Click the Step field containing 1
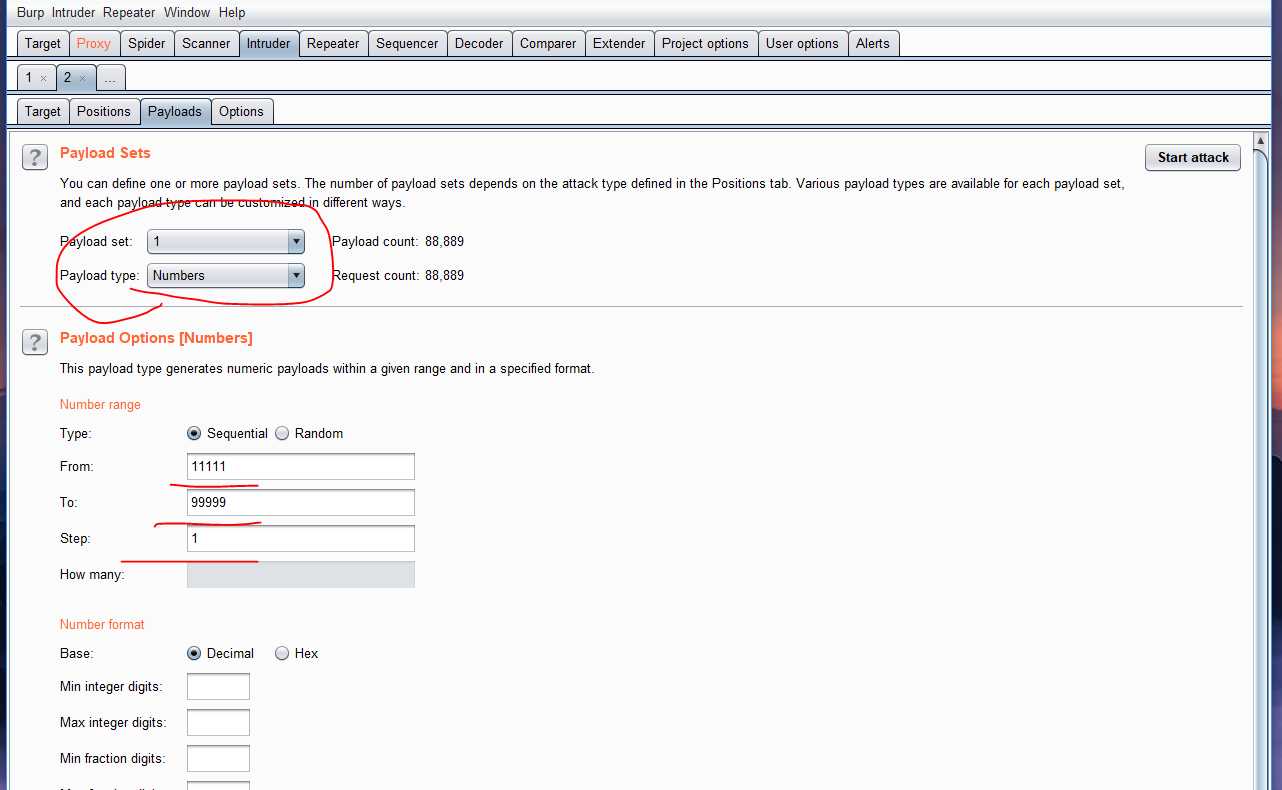Image resolution: width=1282 pixels, height=790 pixels. point(301,538)
